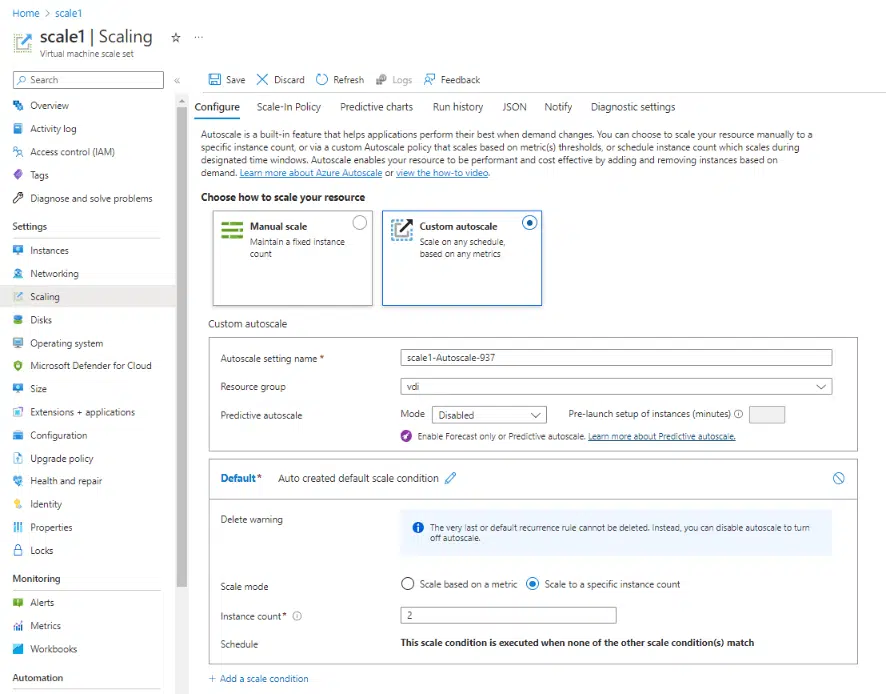Select the Custom autoscale card
The height and width of the screenshot is (694, 886).
pyautogui.click(x=462, y=258)
